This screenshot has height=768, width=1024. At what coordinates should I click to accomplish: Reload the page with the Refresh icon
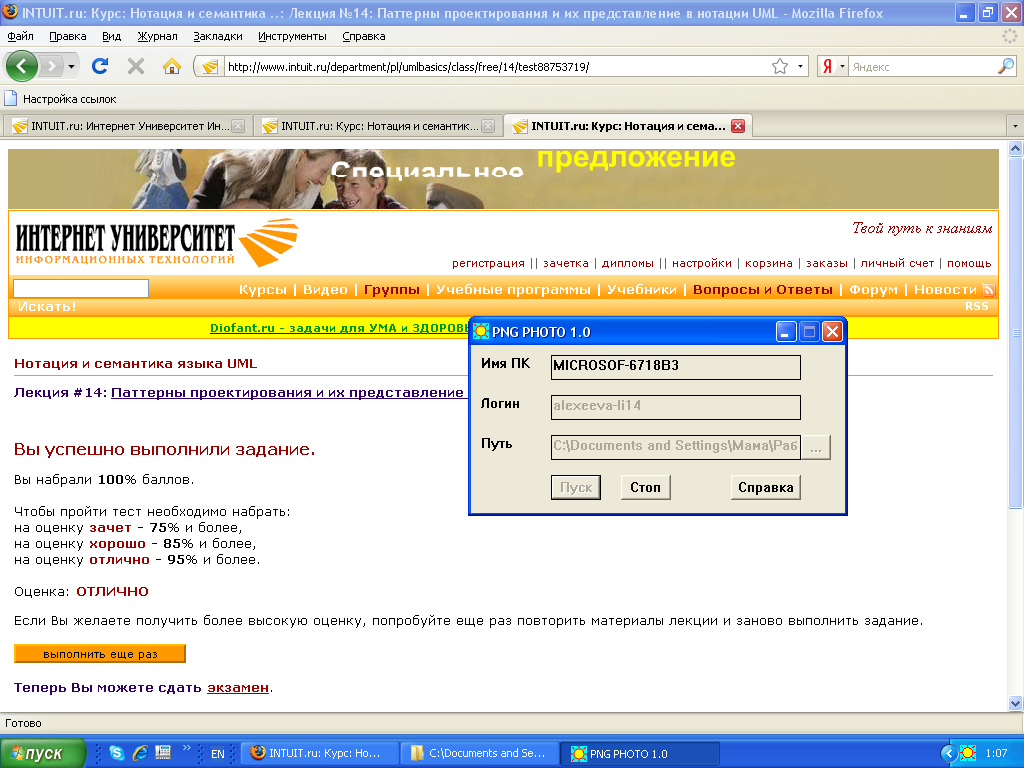[100, 66]
